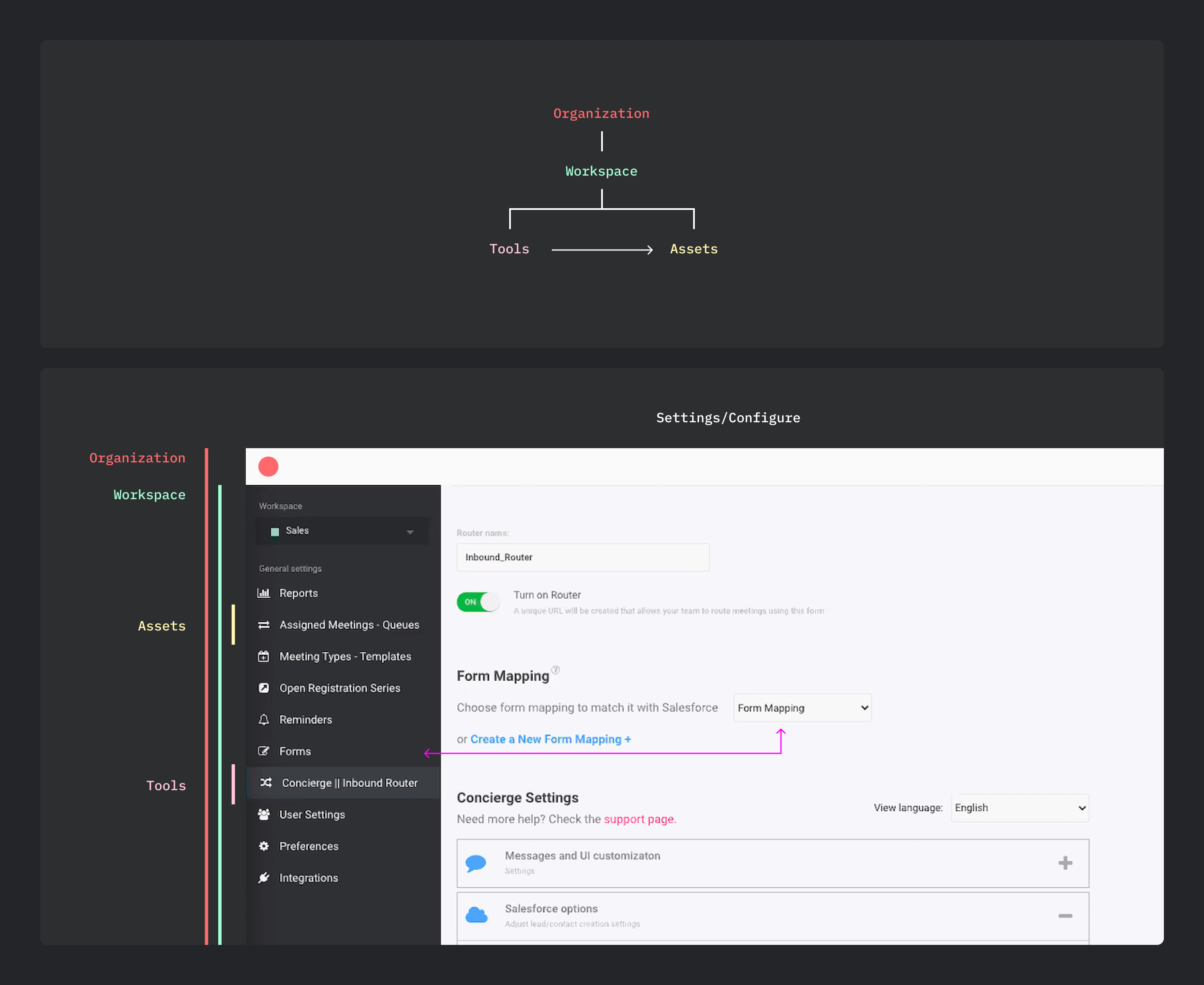
Task: Click the Reports bar chart icon
Action: click(x=263, y=593)
